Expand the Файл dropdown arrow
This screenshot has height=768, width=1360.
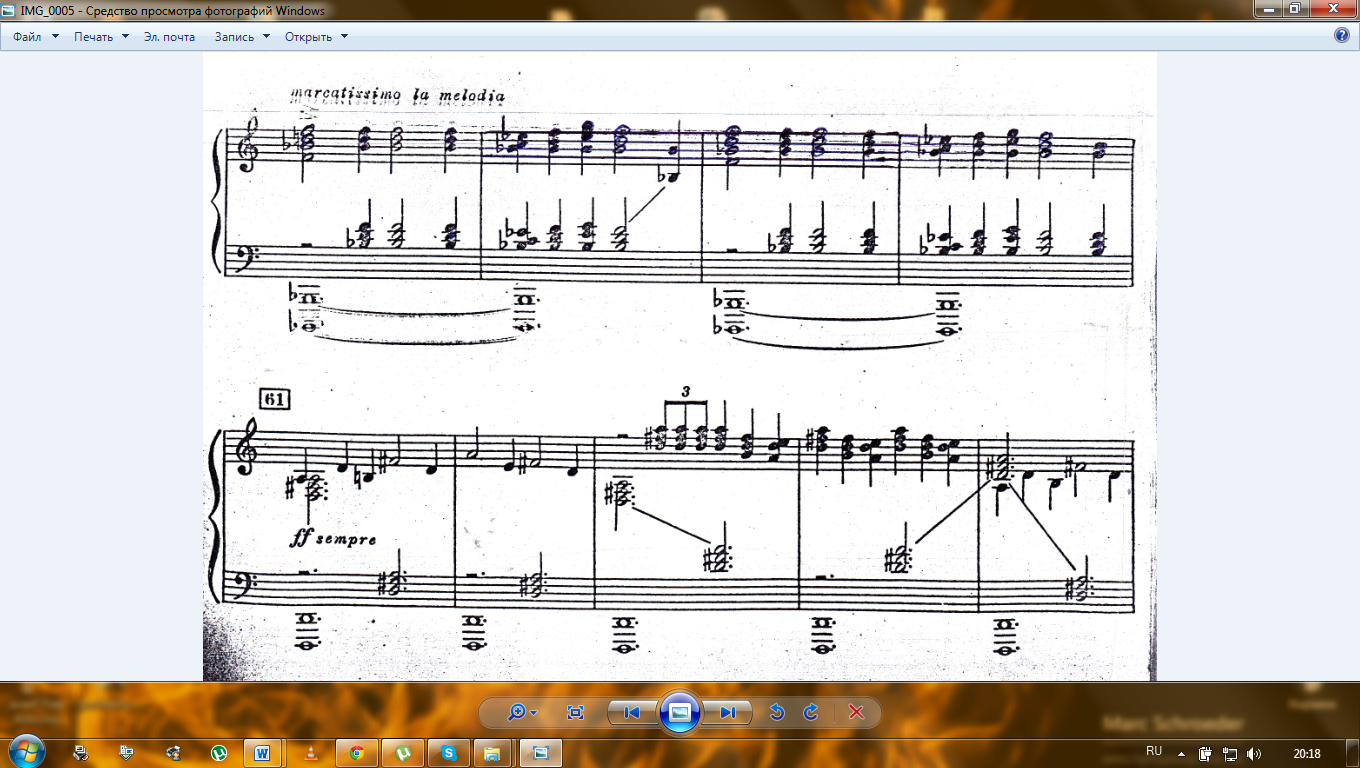[55, 36]
